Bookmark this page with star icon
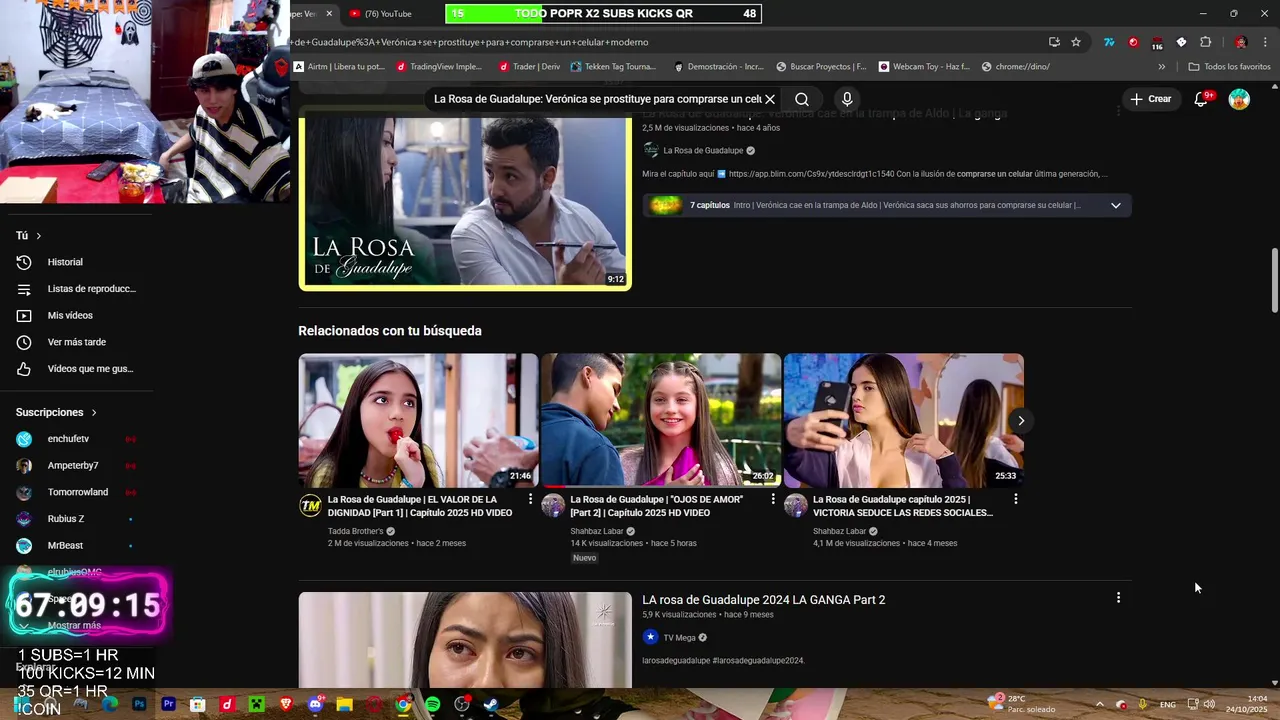Screen dimensions: 1280x720 1076,42
